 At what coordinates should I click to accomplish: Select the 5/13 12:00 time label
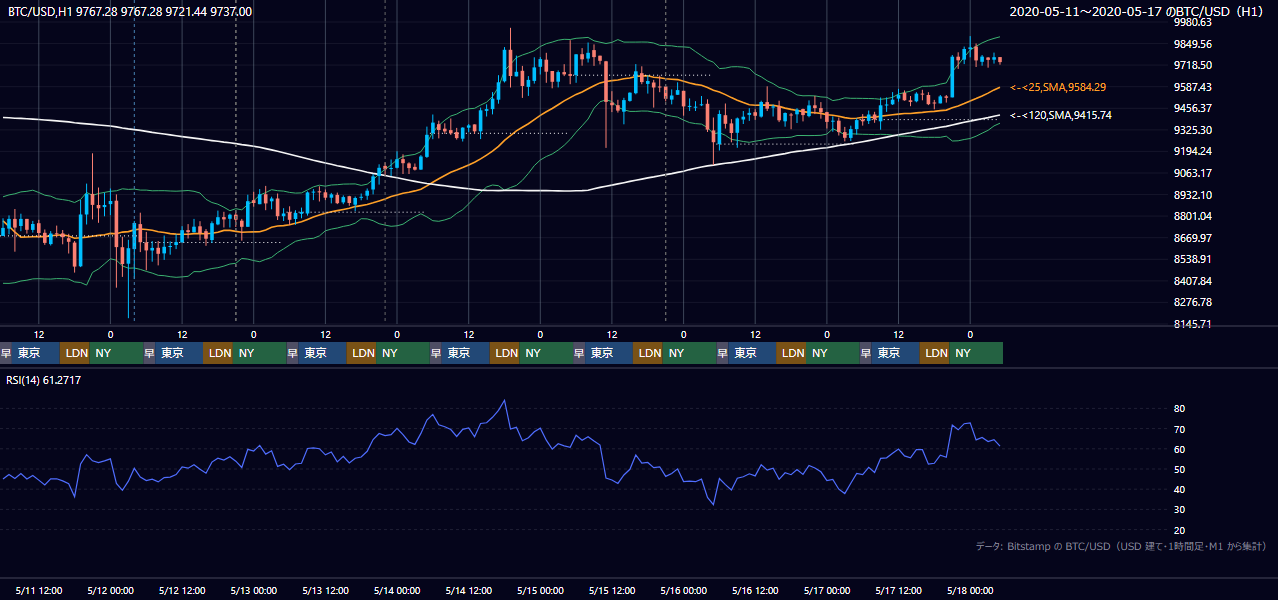[325, 590]
